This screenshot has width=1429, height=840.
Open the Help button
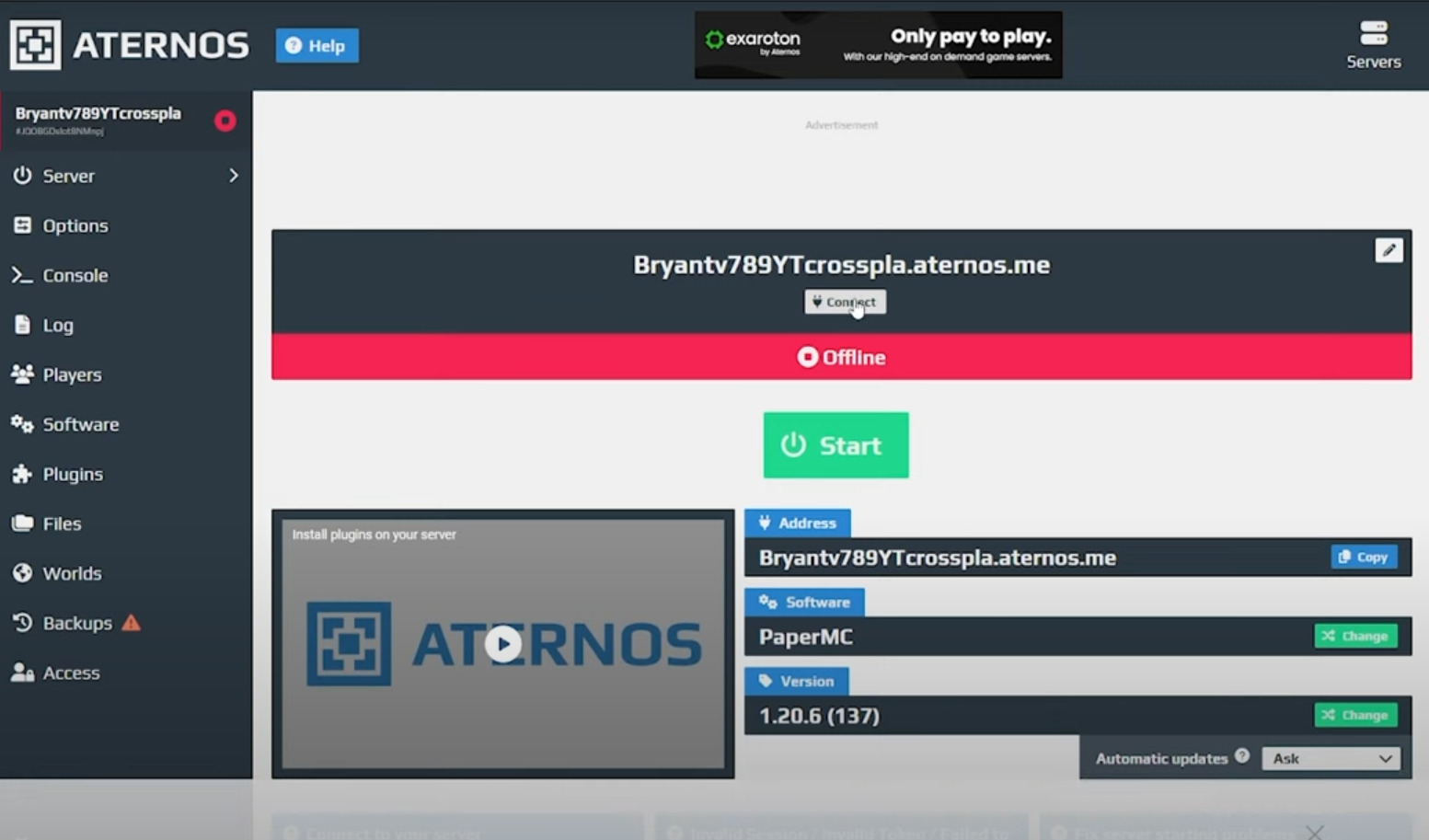click(x=317, y=45)
